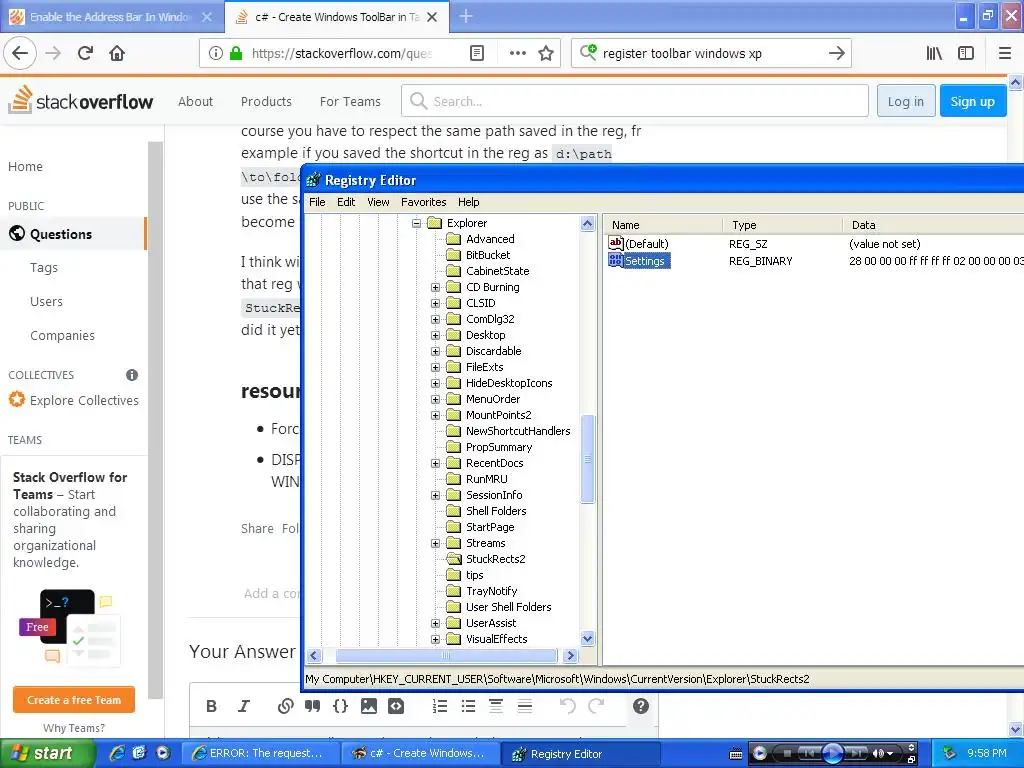This screenshot has width=1024, height=768.
Task: Open a new Firefox tab
Action: [x=466, y=16]
